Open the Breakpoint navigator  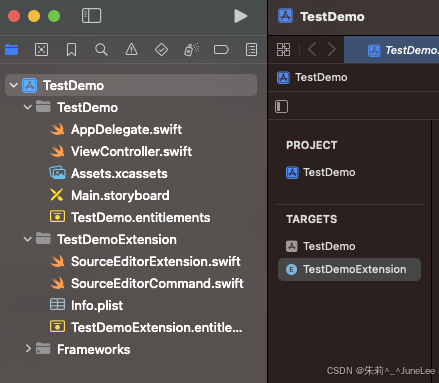221,50
